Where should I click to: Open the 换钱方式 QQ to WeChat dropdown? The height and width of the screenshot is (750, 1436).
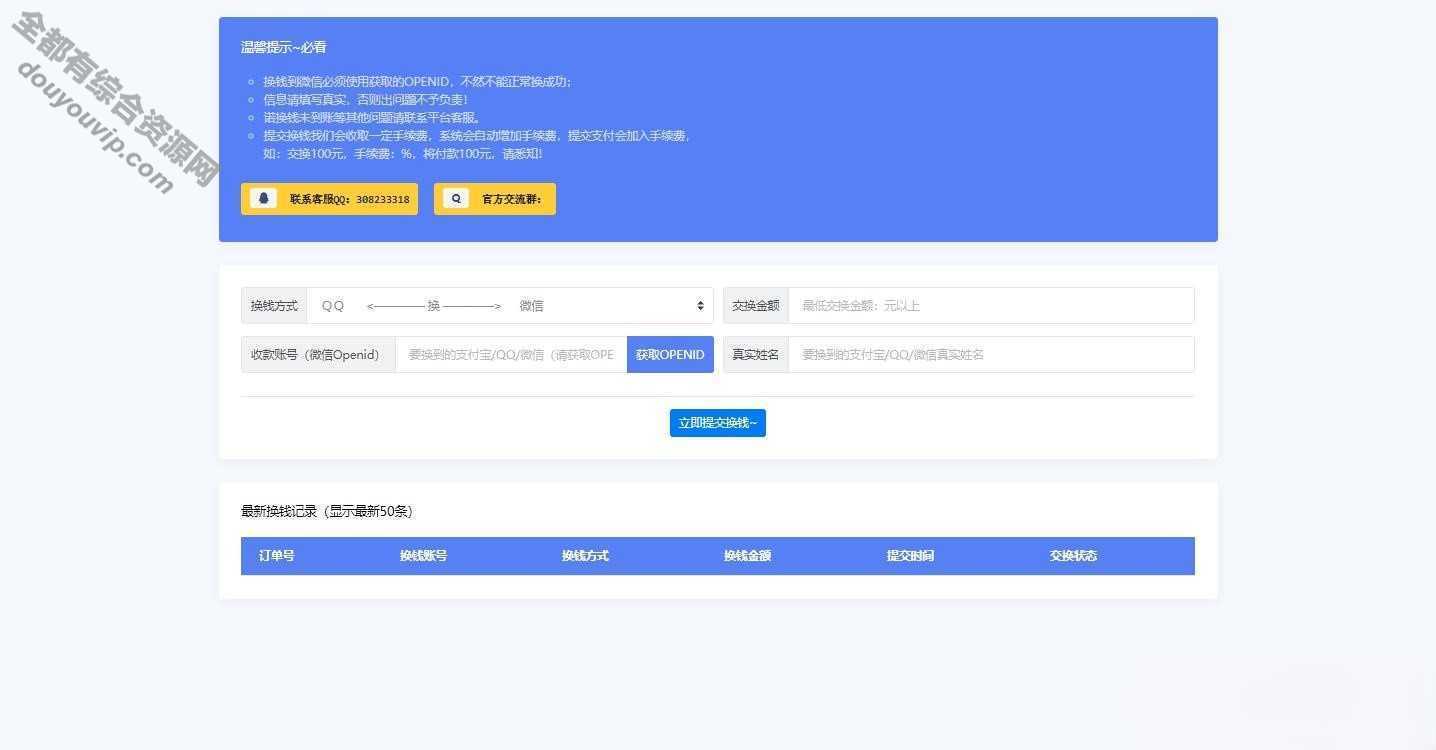(x=511, y=306)
